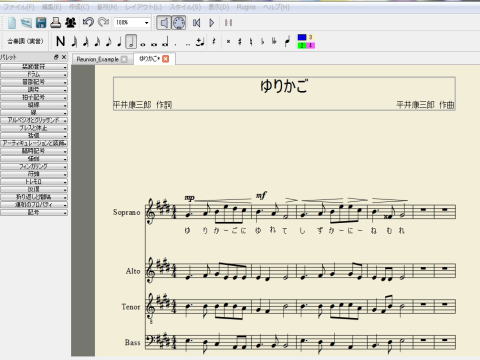This screenshot has width=480, height=360.
Task: Expand the 調号 key signature palette
Action: click(x=34, y=90)
